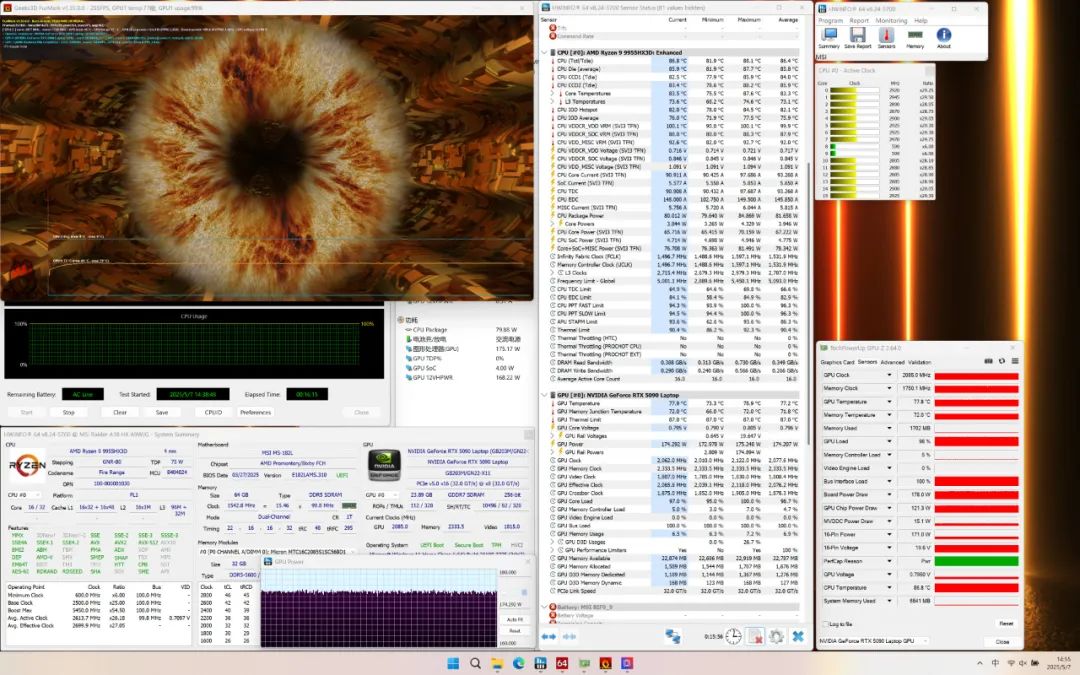Switch to the Advanced tab in GPU-Z
Viewport: 1080px width, 675px height.
(892, 362)
